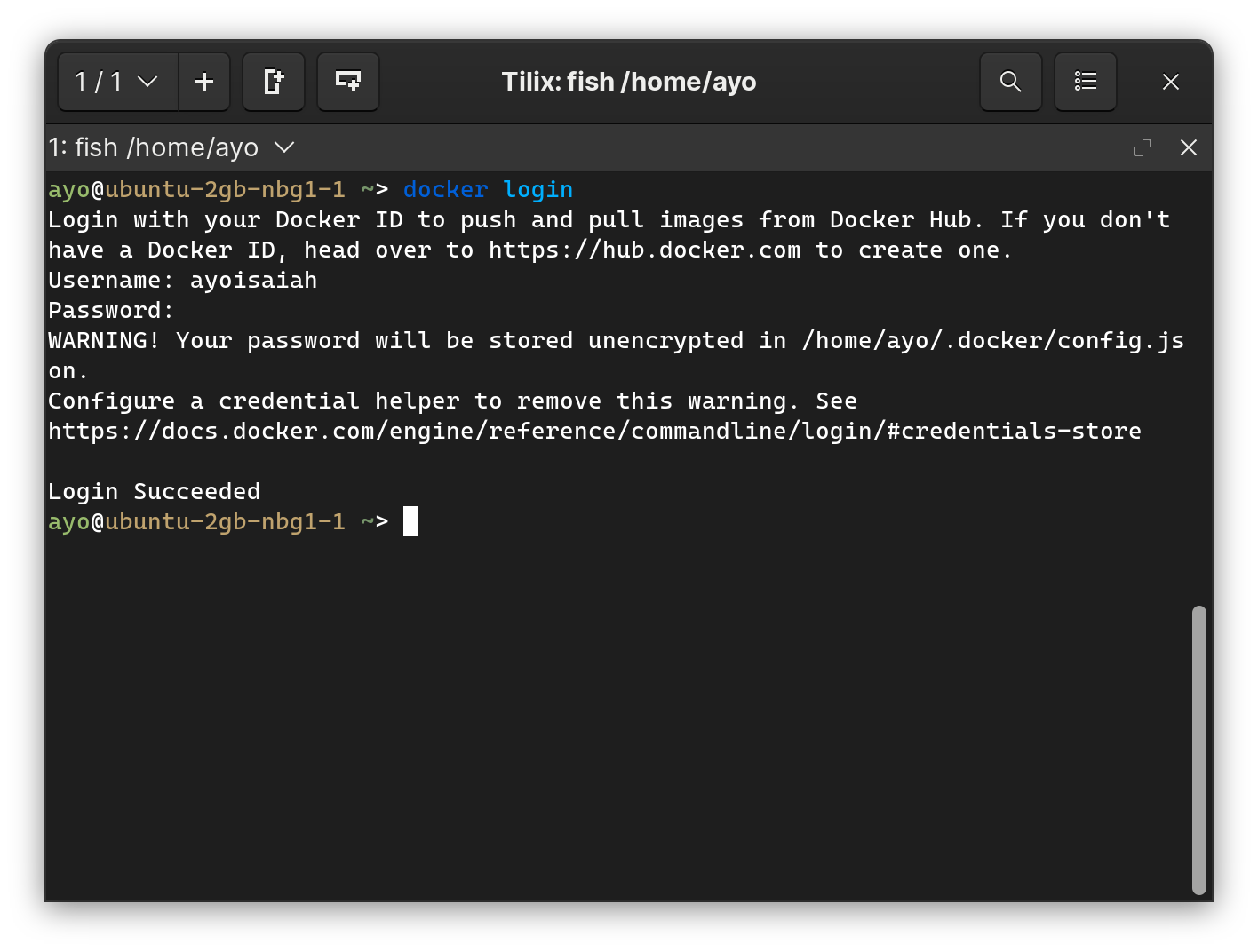The height and width of the screenshot is (952, 1258).
Task: Maximize the fish terminal pane
Action: pos(1142,147)
